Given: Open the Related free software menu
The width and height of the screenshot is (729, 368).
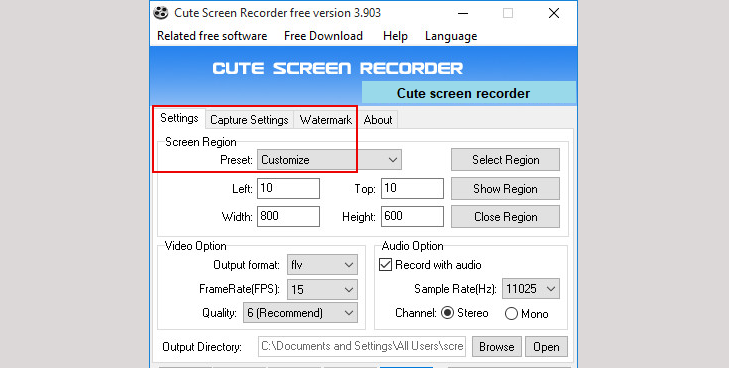Looking at the screenshot, I should click(212, 36).
